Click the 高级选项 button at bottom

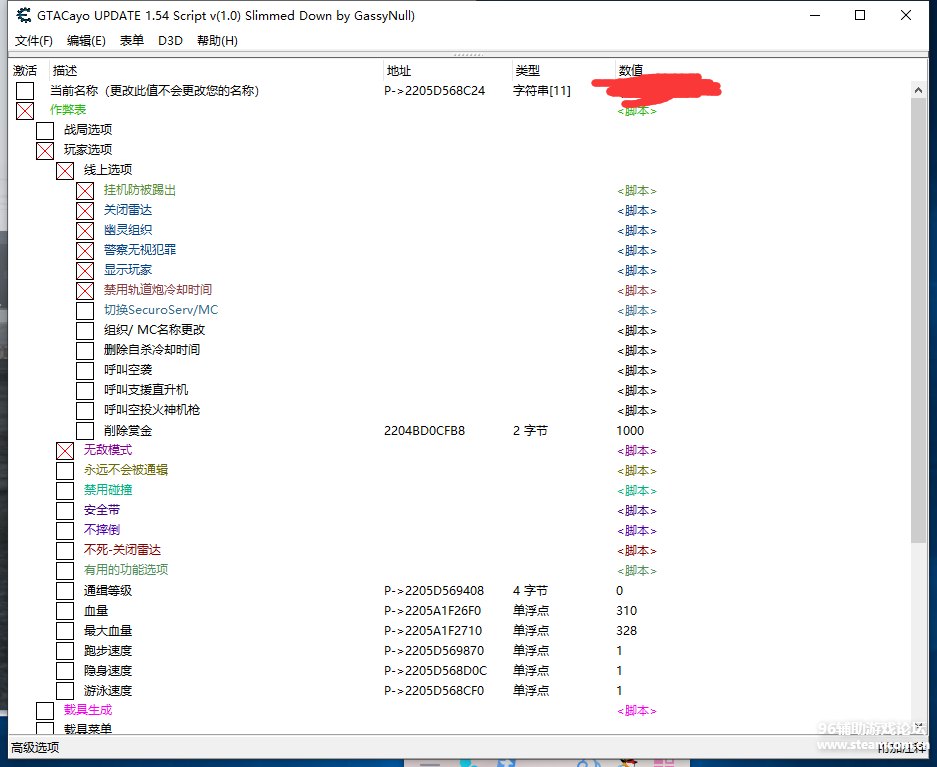click(x=35, y=747)
